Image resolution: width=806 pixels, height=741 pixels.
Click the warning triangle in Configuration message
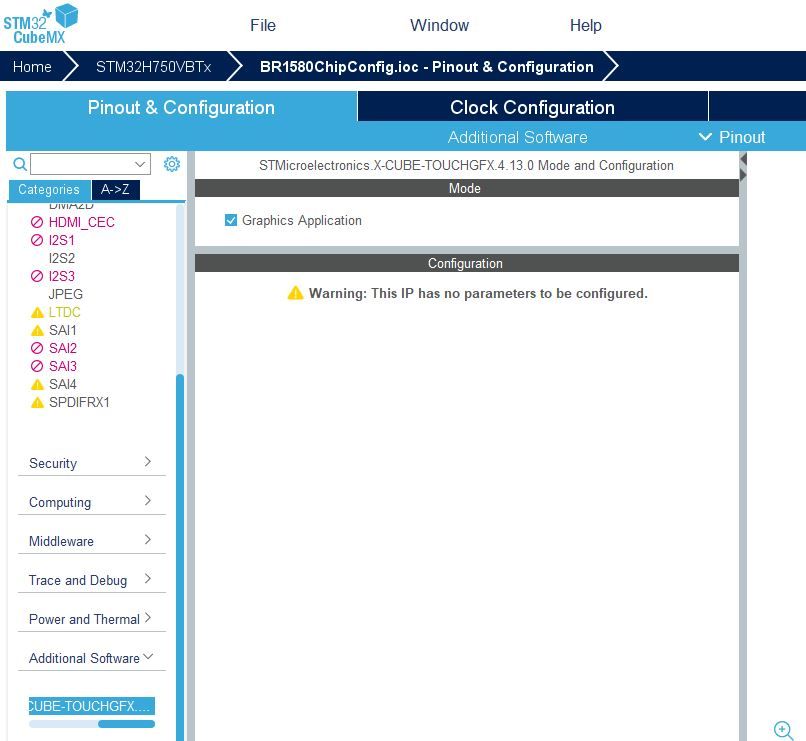coord(296,293)
